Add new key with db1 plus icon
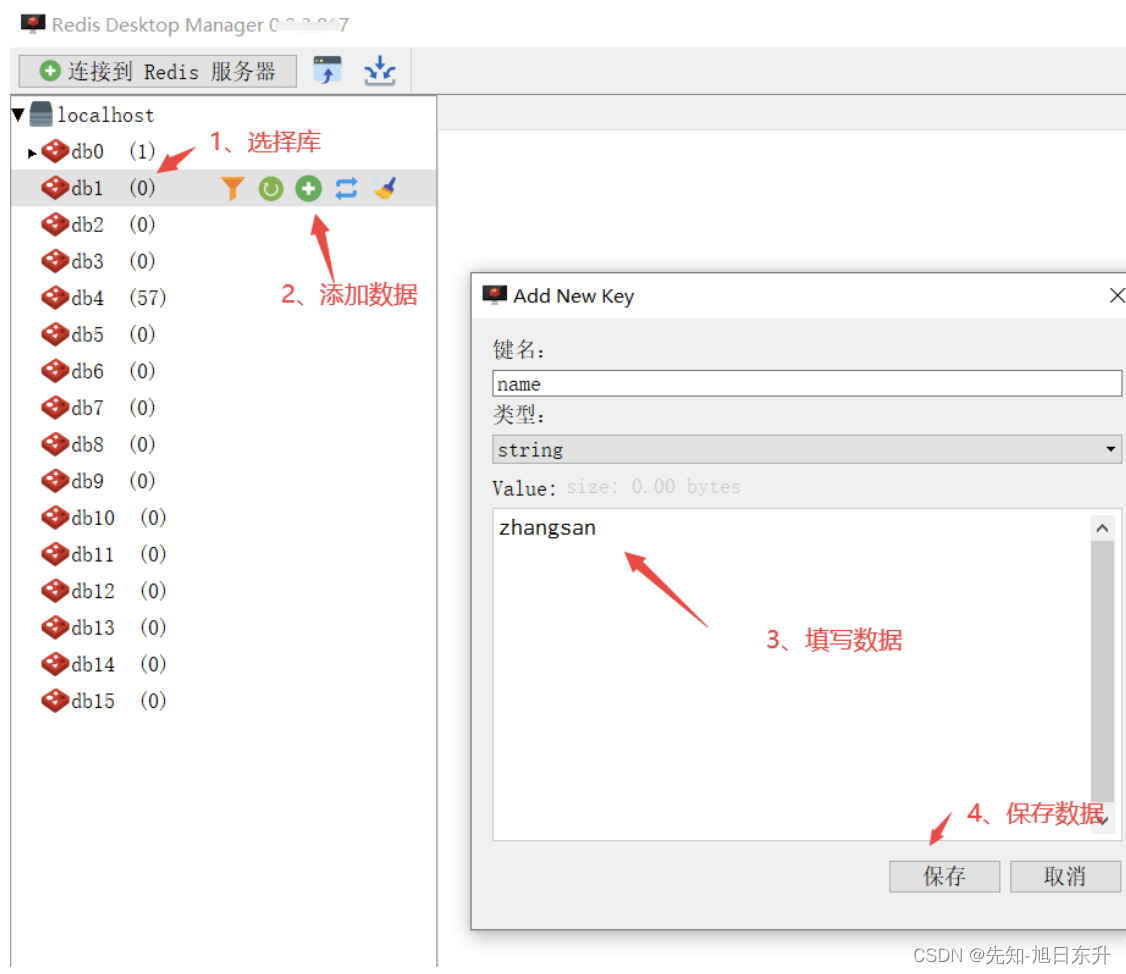 click(309, 188)
